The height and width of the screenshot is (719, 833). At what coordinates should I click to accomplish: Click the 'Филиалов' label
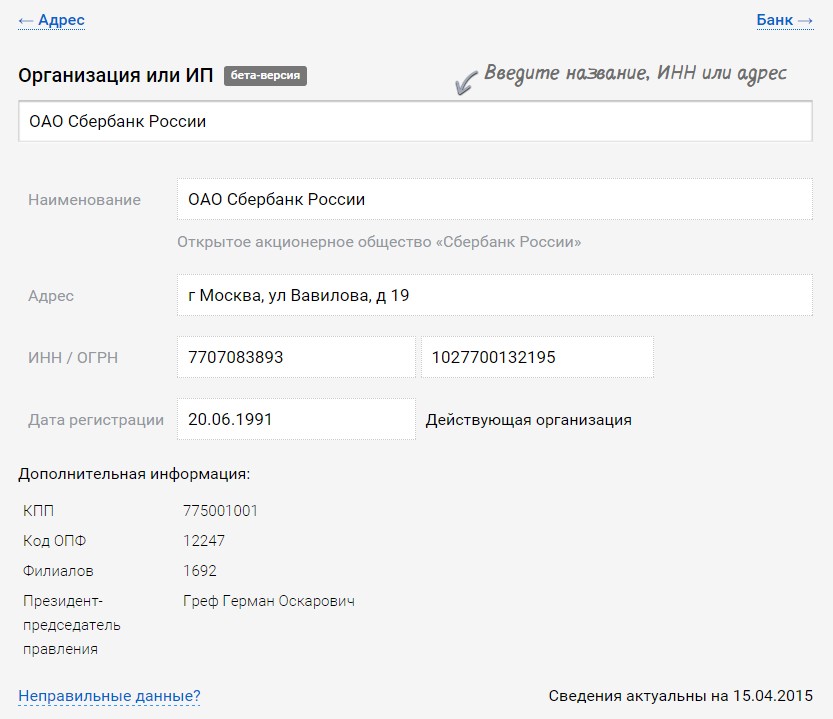coord(58,571)
